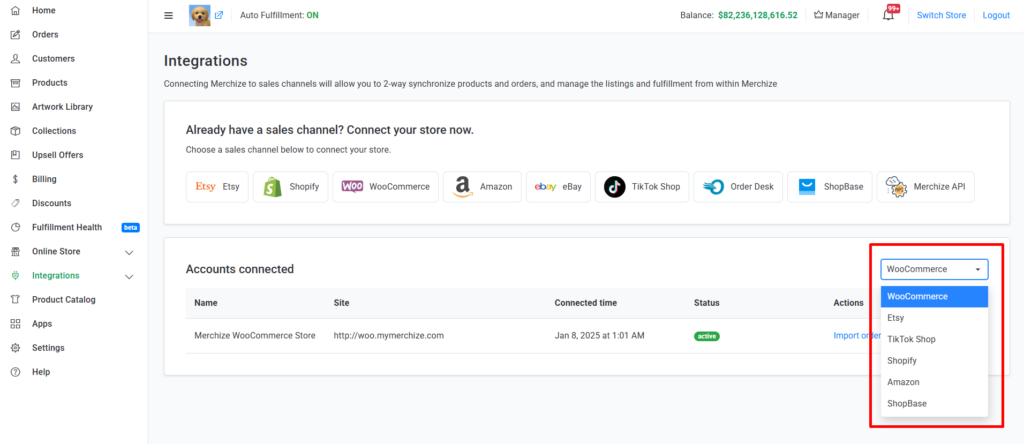Open the store external link icon
This screenshot has width=1024, height=444.
point(219,15)
